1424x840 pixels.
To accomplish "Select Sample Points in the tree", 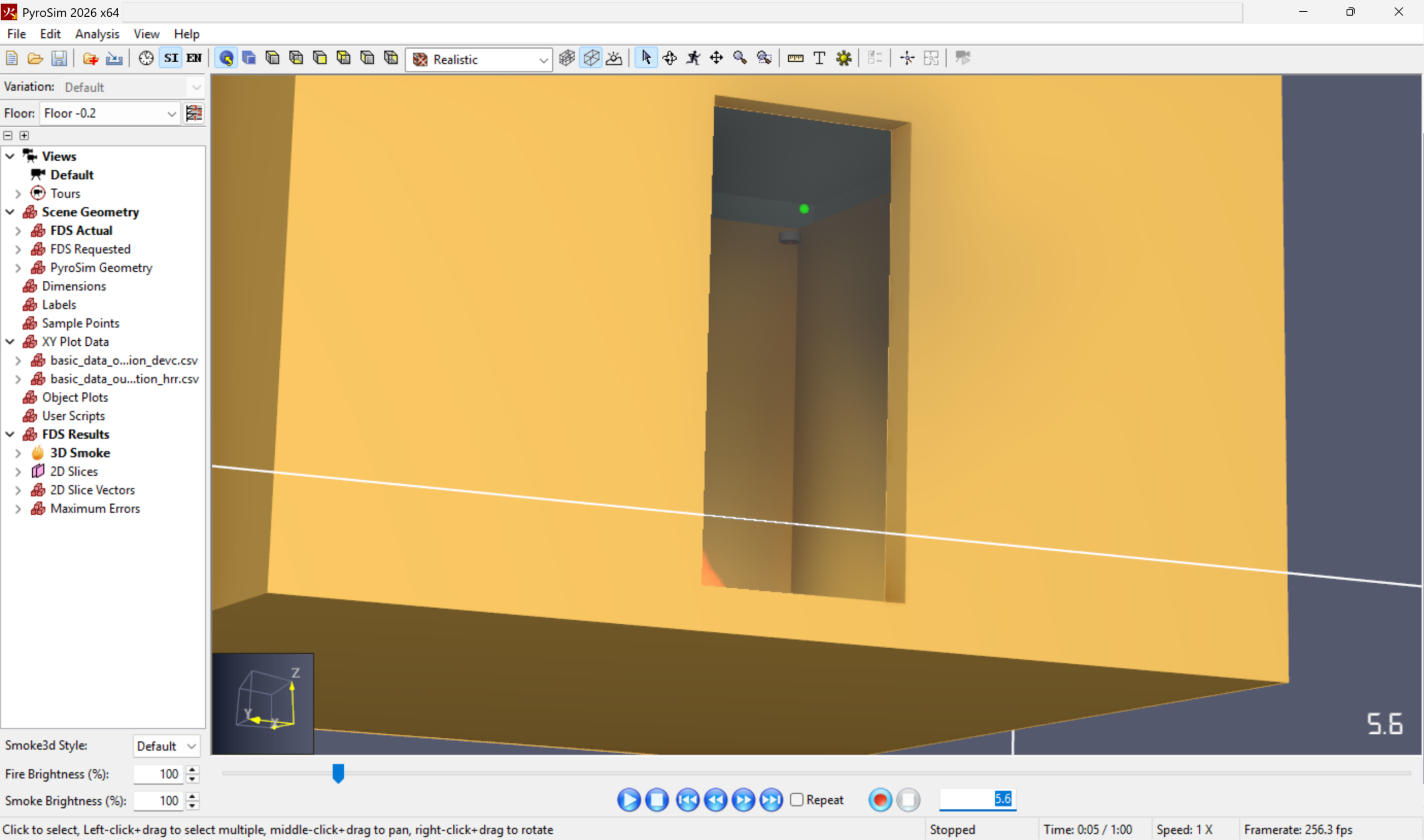I will pyautogui.click(x=81, y=323).
